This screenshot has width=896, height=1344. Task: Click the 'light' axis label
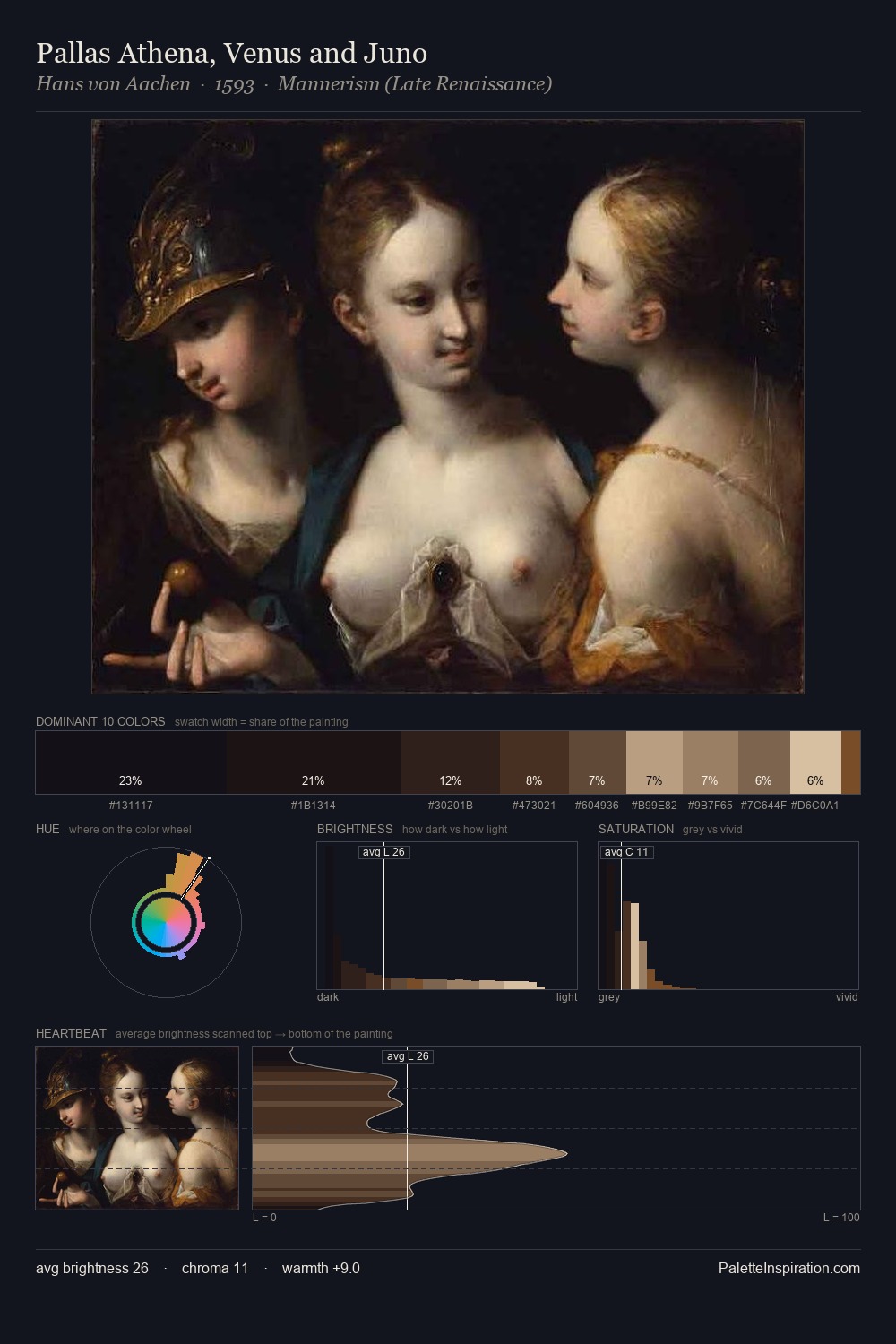point(566,997)
